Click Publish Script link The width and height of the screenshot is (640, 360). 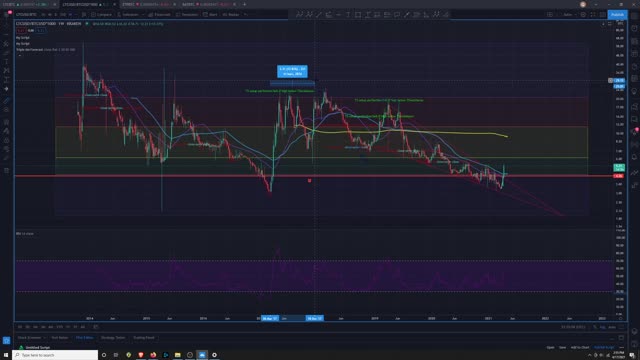coord(604,347)
